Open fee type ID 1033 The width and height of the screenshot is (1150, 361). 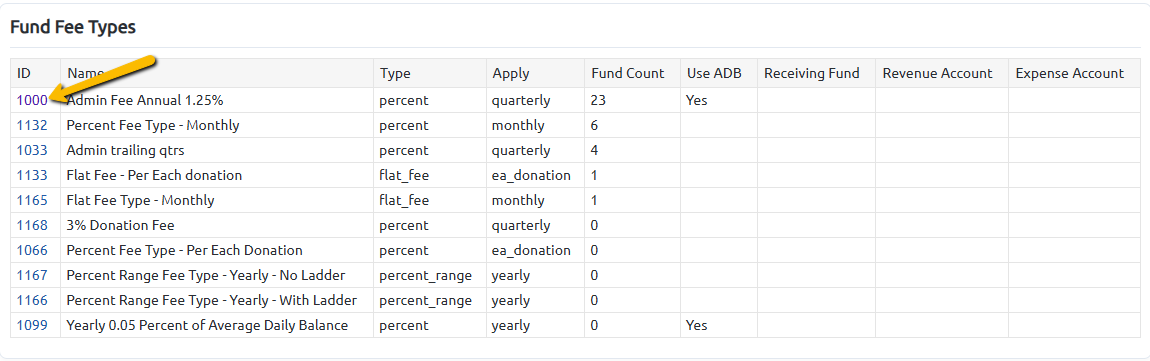(32, 150)
